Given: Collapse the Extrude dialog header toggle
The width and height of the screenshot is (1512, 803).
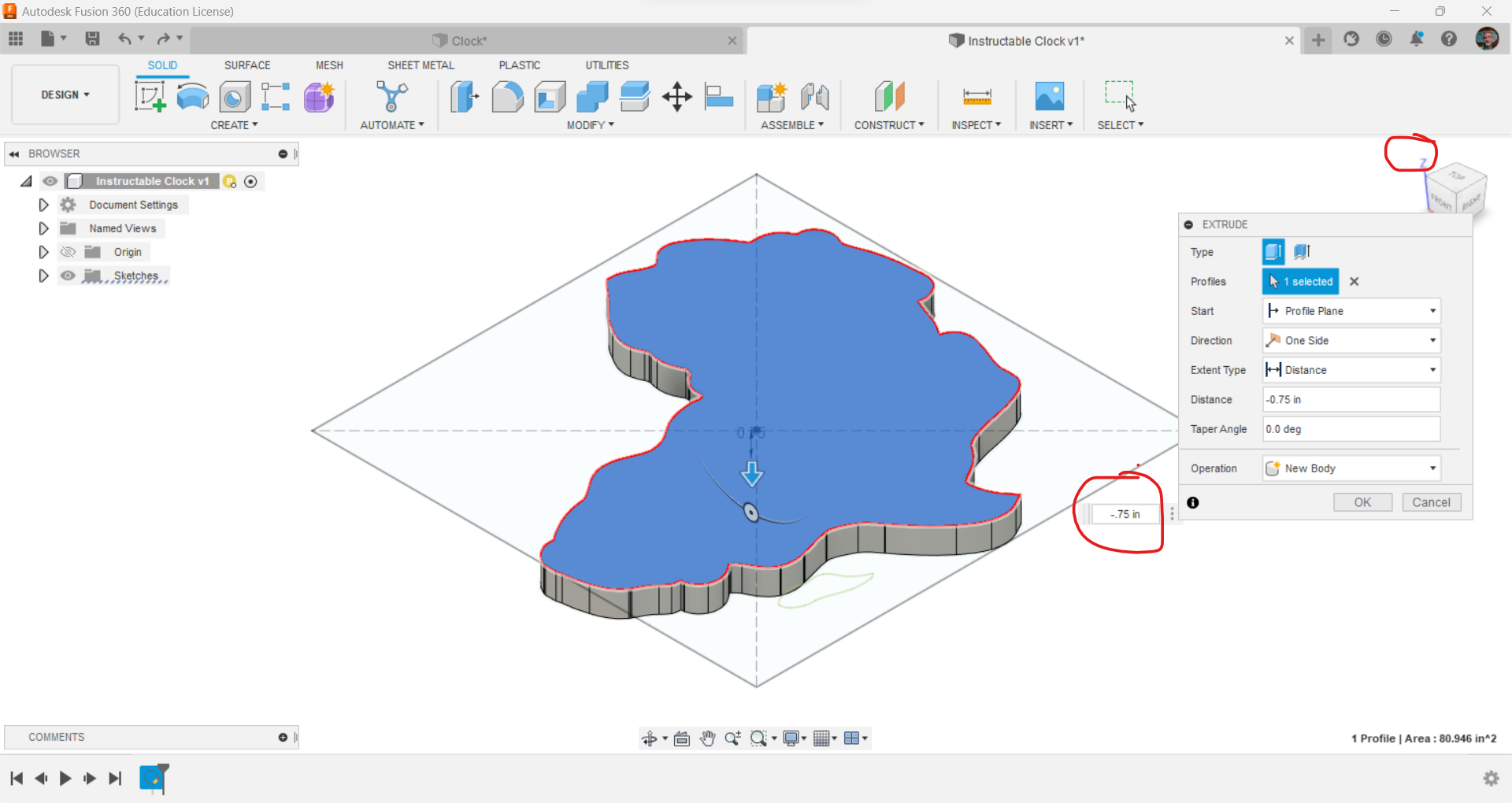Looking at the screenshot, I should tap(1188, 224).
